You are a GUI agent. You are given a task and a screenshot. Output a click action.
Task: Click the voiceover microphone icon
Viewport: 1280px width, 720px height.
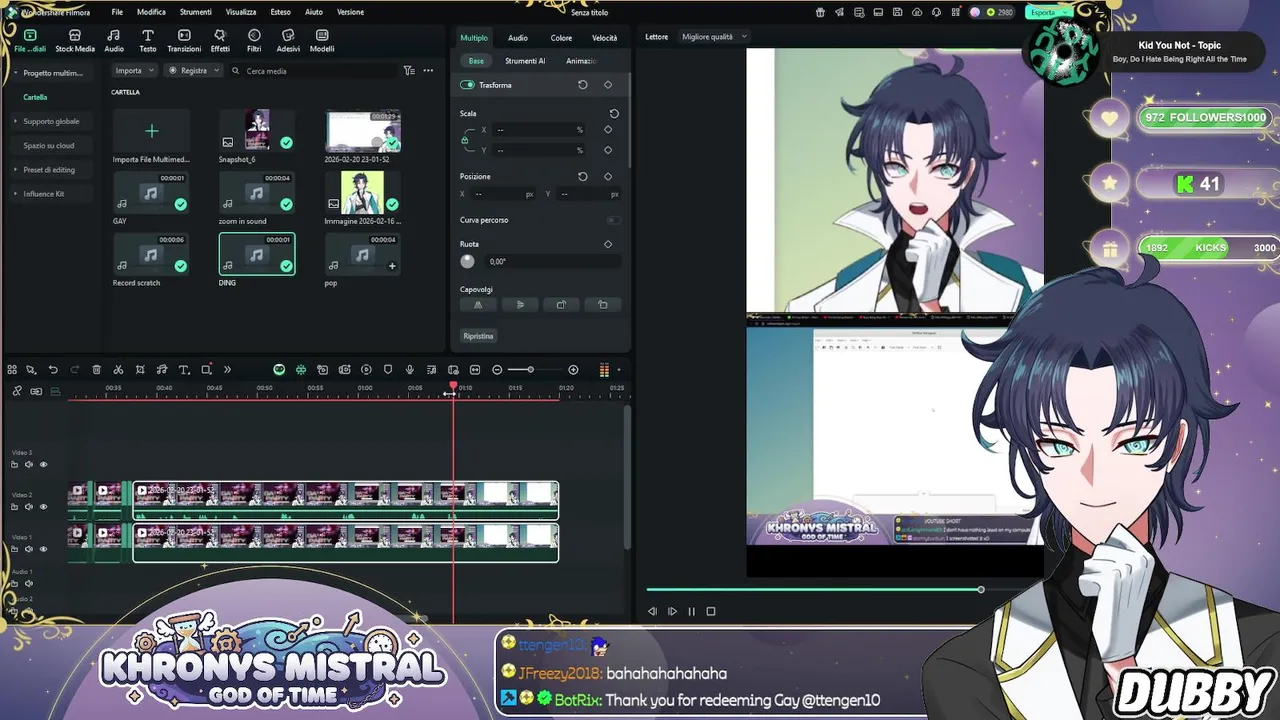click(x=410, y=370)
